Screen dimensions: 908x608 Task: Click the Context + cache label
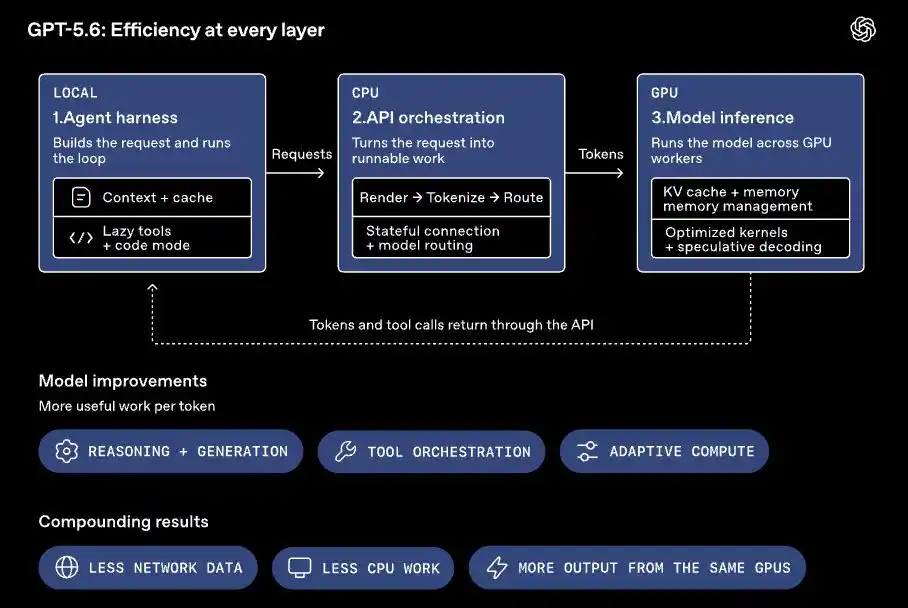(x=158, y=197)
